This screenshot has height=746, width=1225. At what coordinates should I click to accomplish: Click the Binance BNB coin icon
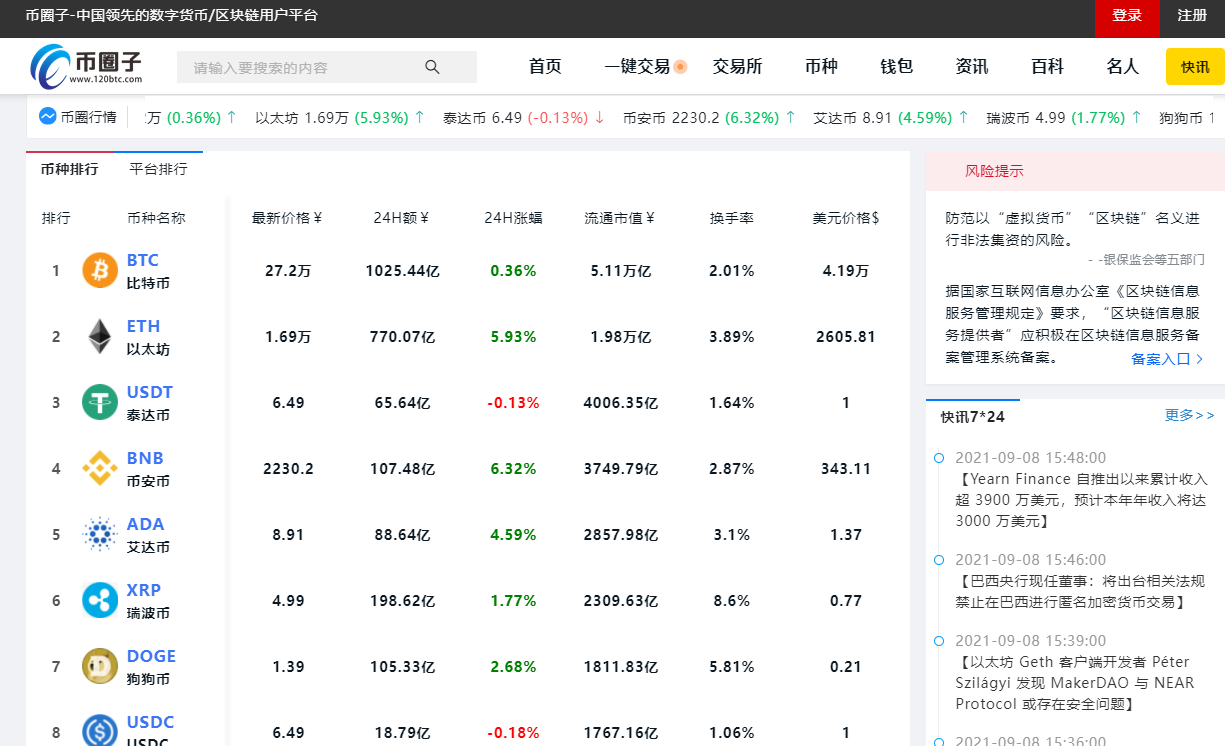pos(100,468)
